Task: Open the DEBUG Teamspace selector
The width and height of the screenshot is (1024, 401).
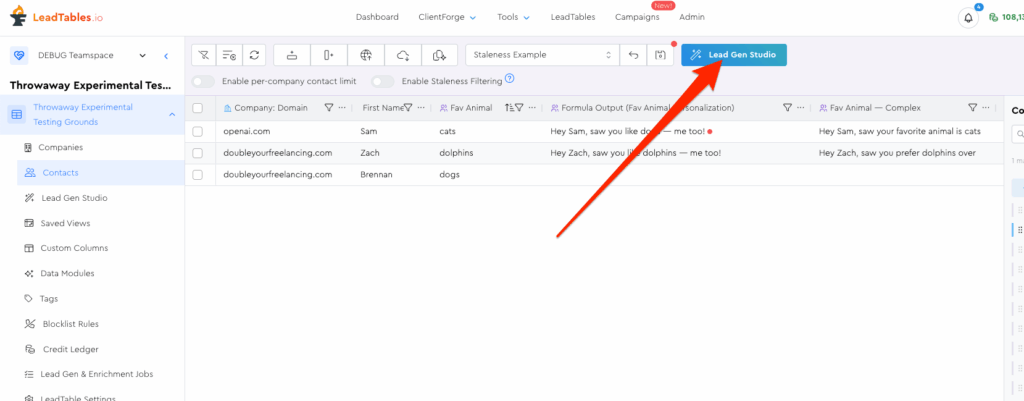Action: (x=78, y=56)
